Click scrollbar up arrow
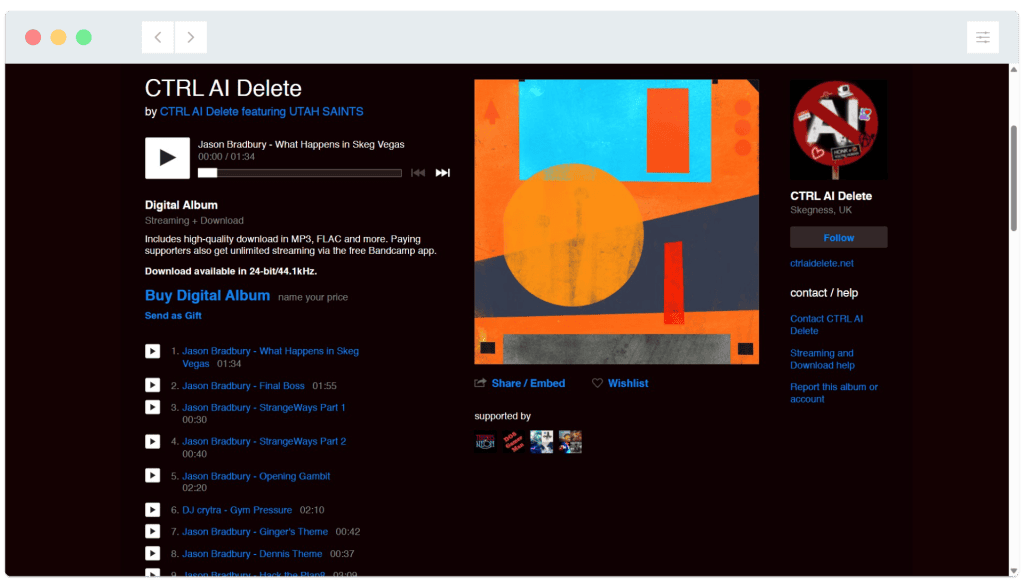The width and height of the screenshot is (1024, 587). tap(1014, 69)
